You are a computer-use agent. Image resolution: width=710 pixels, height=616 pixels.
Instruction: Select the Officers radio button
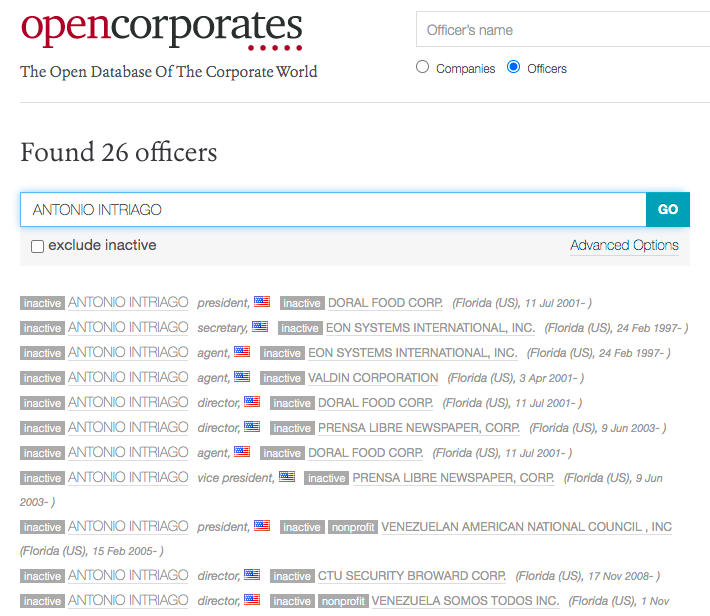point(513,67)
